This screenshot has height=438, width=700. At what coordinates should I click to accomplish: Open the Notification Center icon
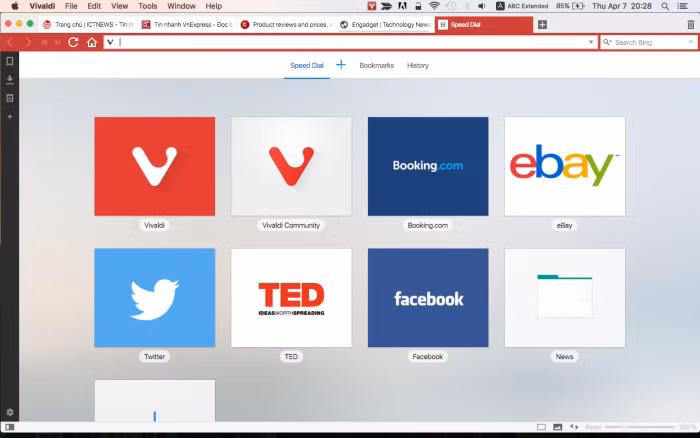[x=683, y=6]
